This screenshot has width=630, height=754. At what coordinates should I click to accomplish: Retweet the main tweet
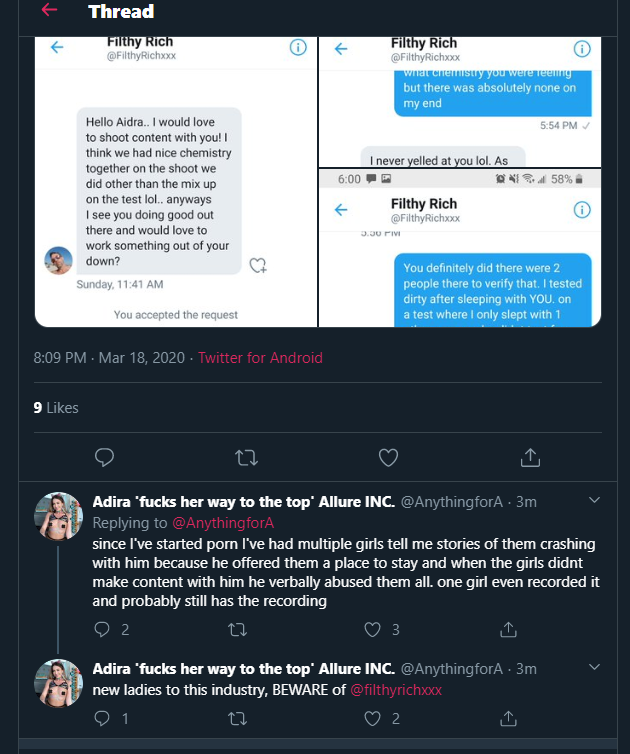tap(245, 457)
